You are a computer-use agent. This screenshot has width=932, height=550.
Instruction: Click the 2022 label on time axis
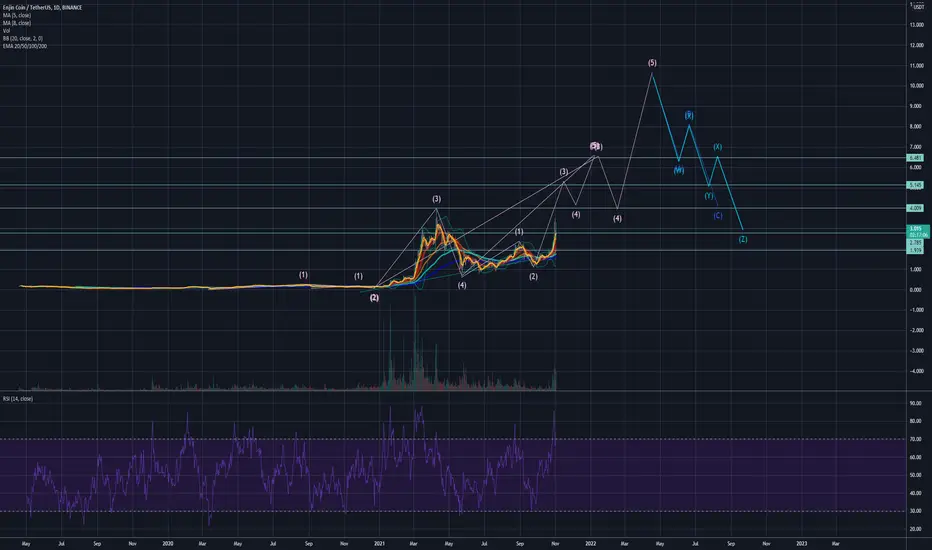tap(590, 543)
